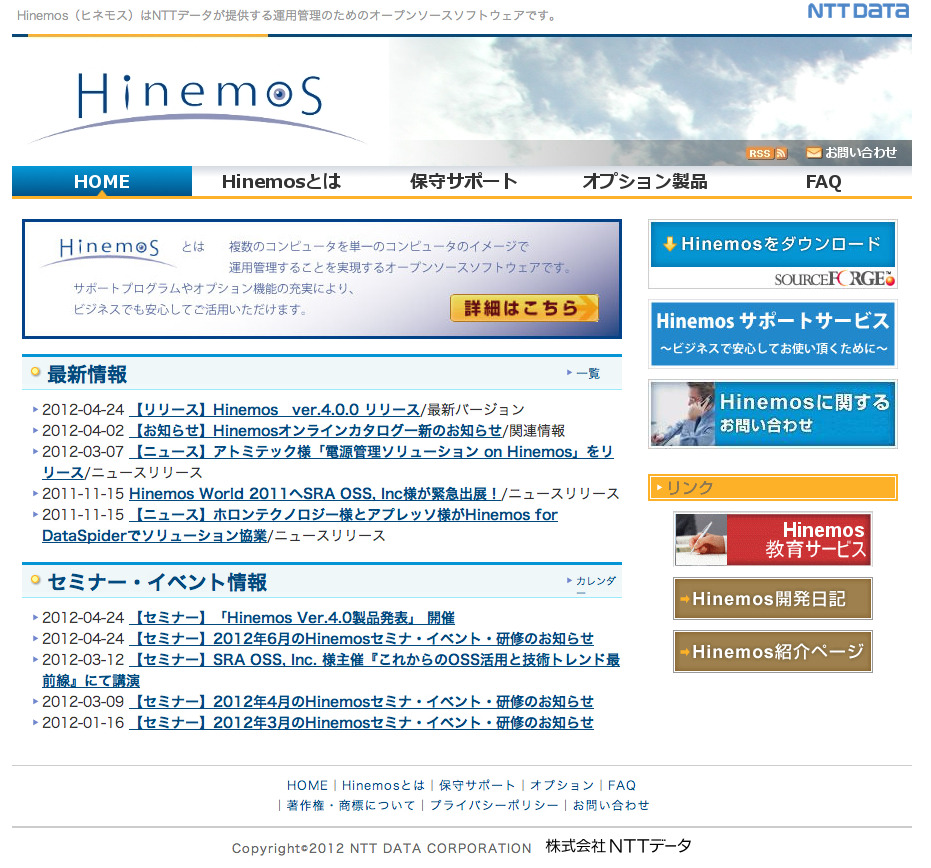
Task: Open footer 著作権・商標について link
Action: 350,805
